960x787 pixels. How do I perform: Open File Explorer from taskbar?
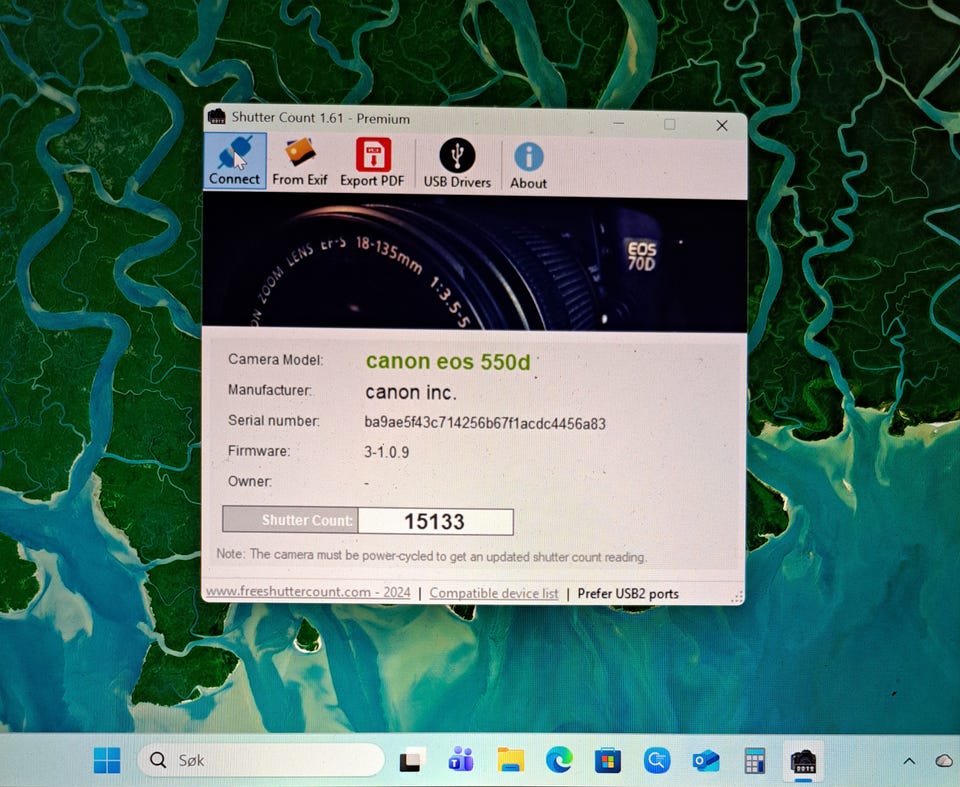coord(511,761)
